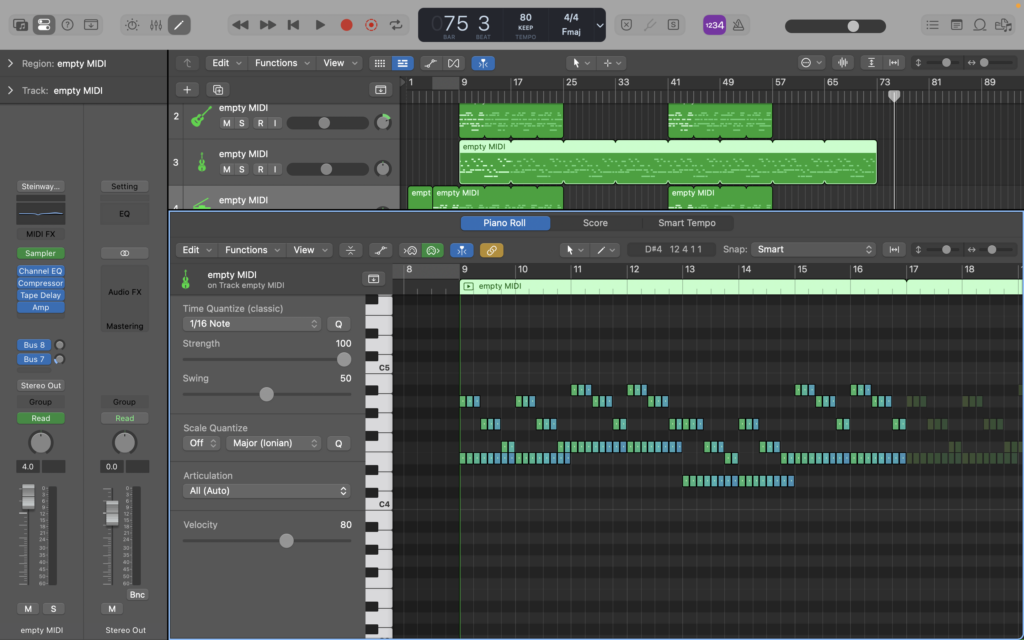Click the yellow link button in Piano Roll

[491, 250]
